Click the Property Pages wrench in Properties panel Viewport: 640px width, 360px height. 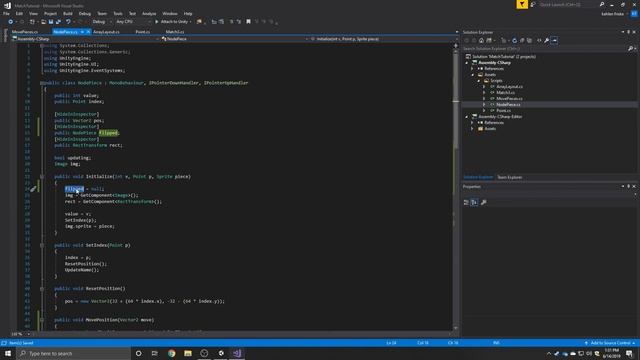click(x=484, y=202)
